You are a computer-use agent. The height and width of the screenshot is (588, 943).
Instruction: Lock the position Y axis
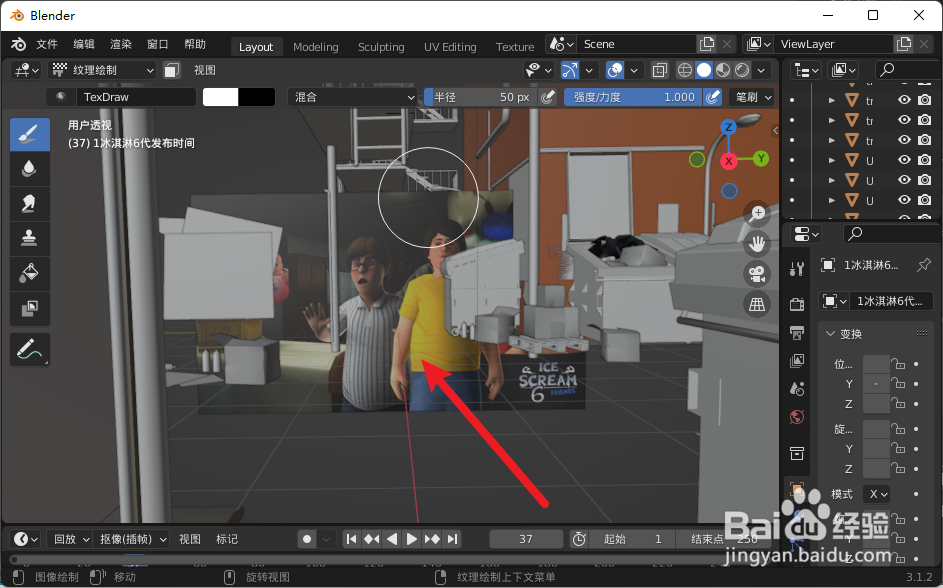click(x=898, y=384)
